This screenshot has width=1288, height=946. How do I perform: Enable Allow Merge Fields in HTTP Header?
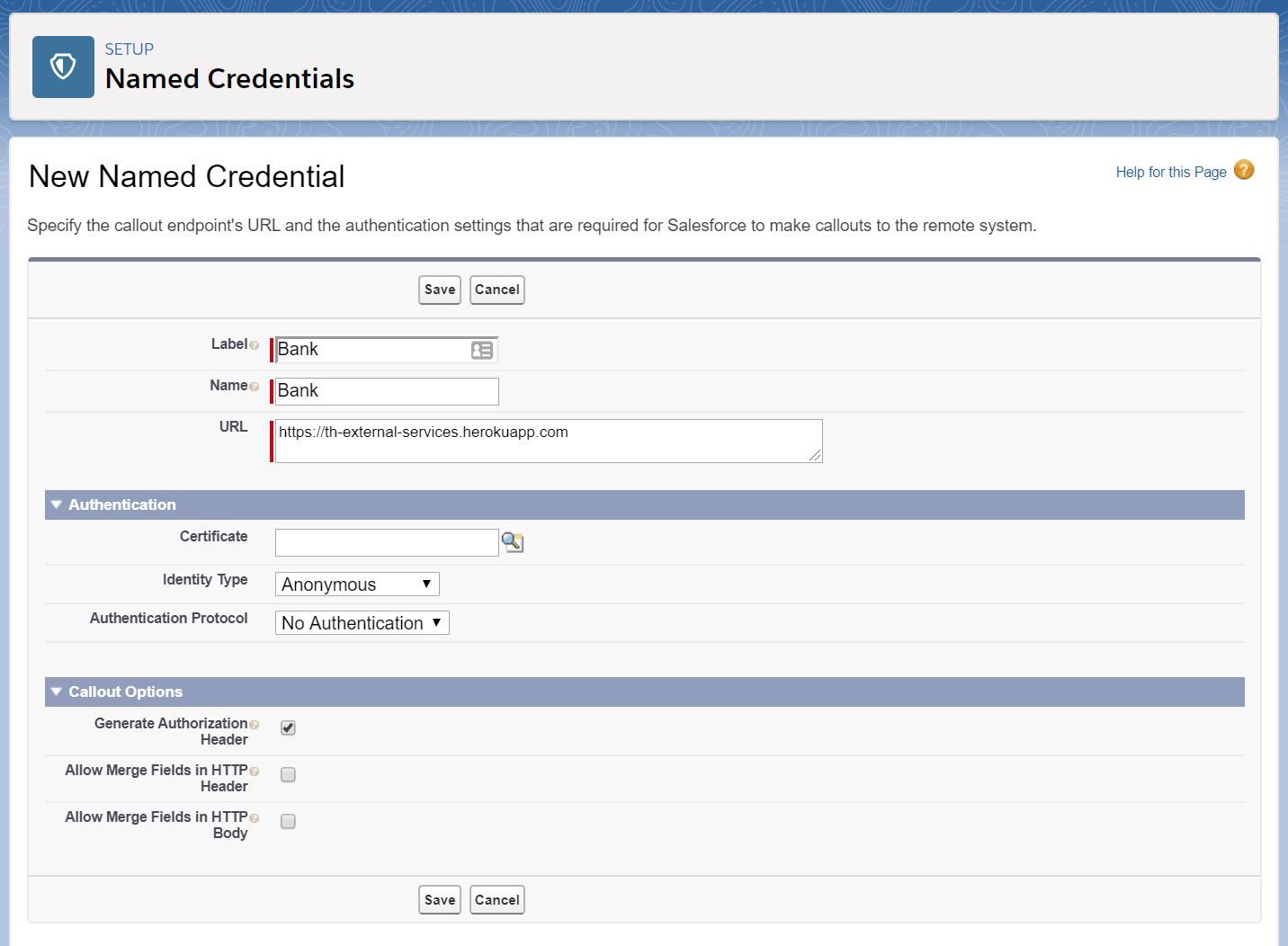tap(288, 774)
